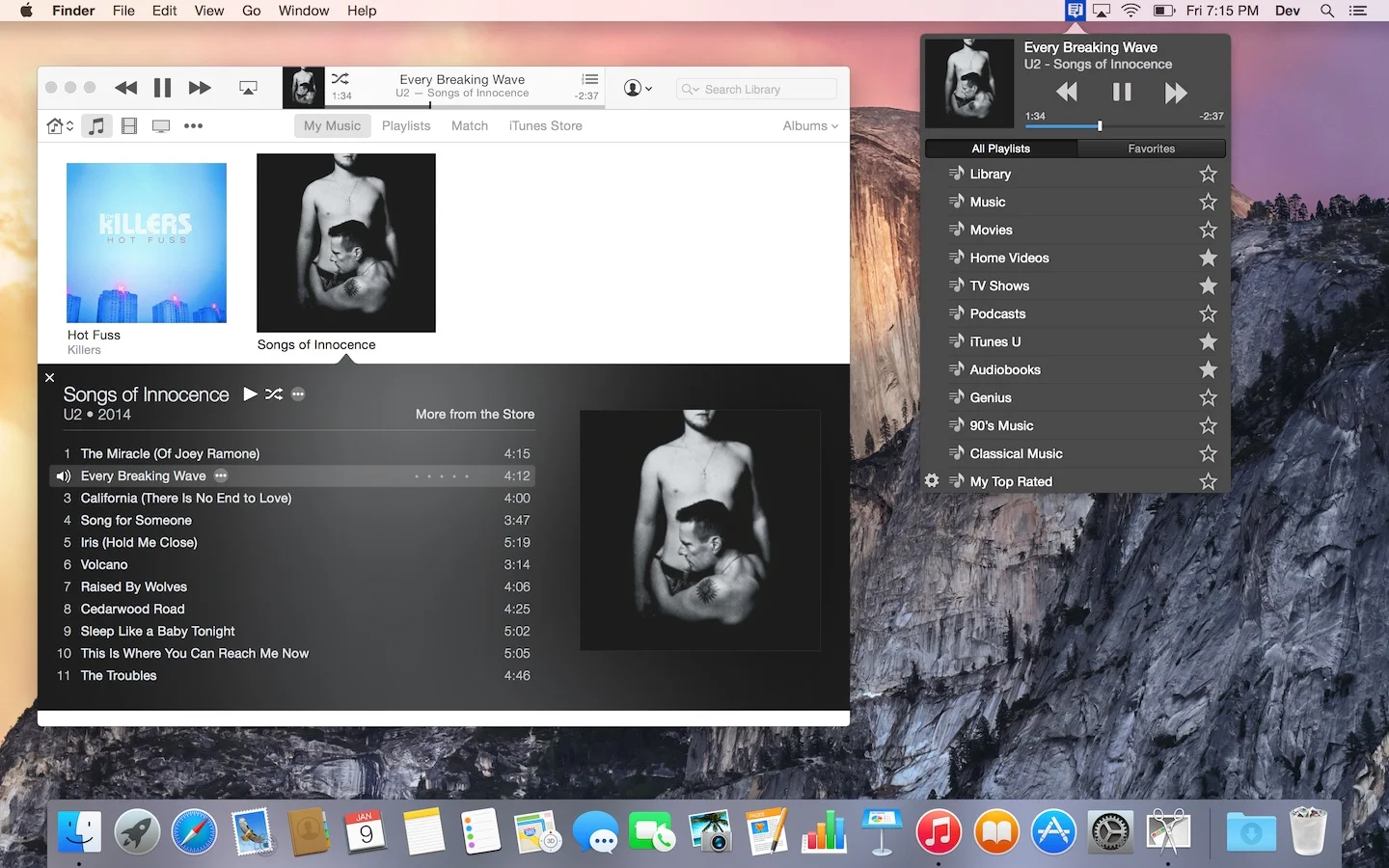Select the Songs of Innocence album thumbnail

[346, 243]
